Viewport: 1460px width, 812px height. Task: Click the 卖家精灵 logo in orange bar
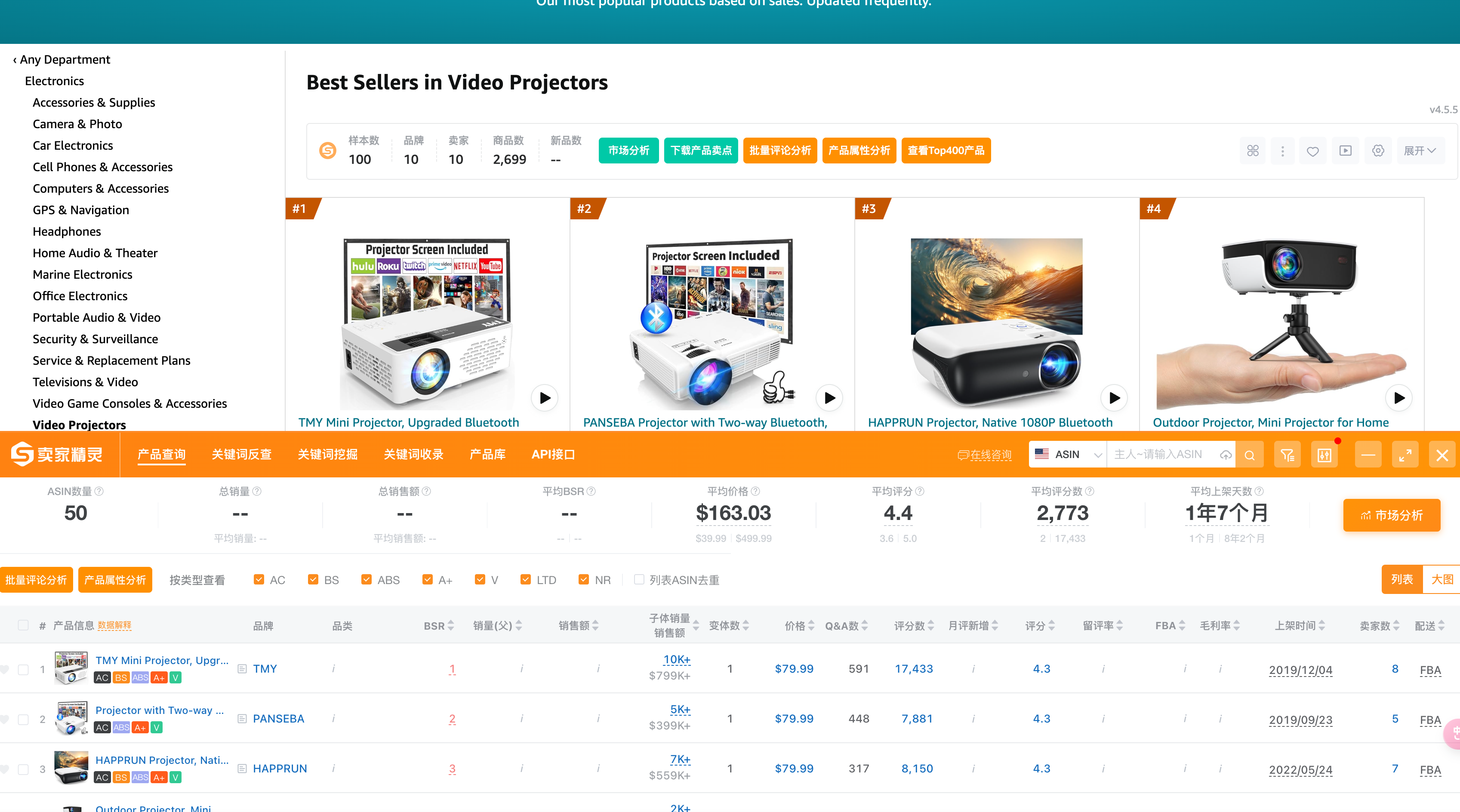pyautogui.click(x=57, y=454)
